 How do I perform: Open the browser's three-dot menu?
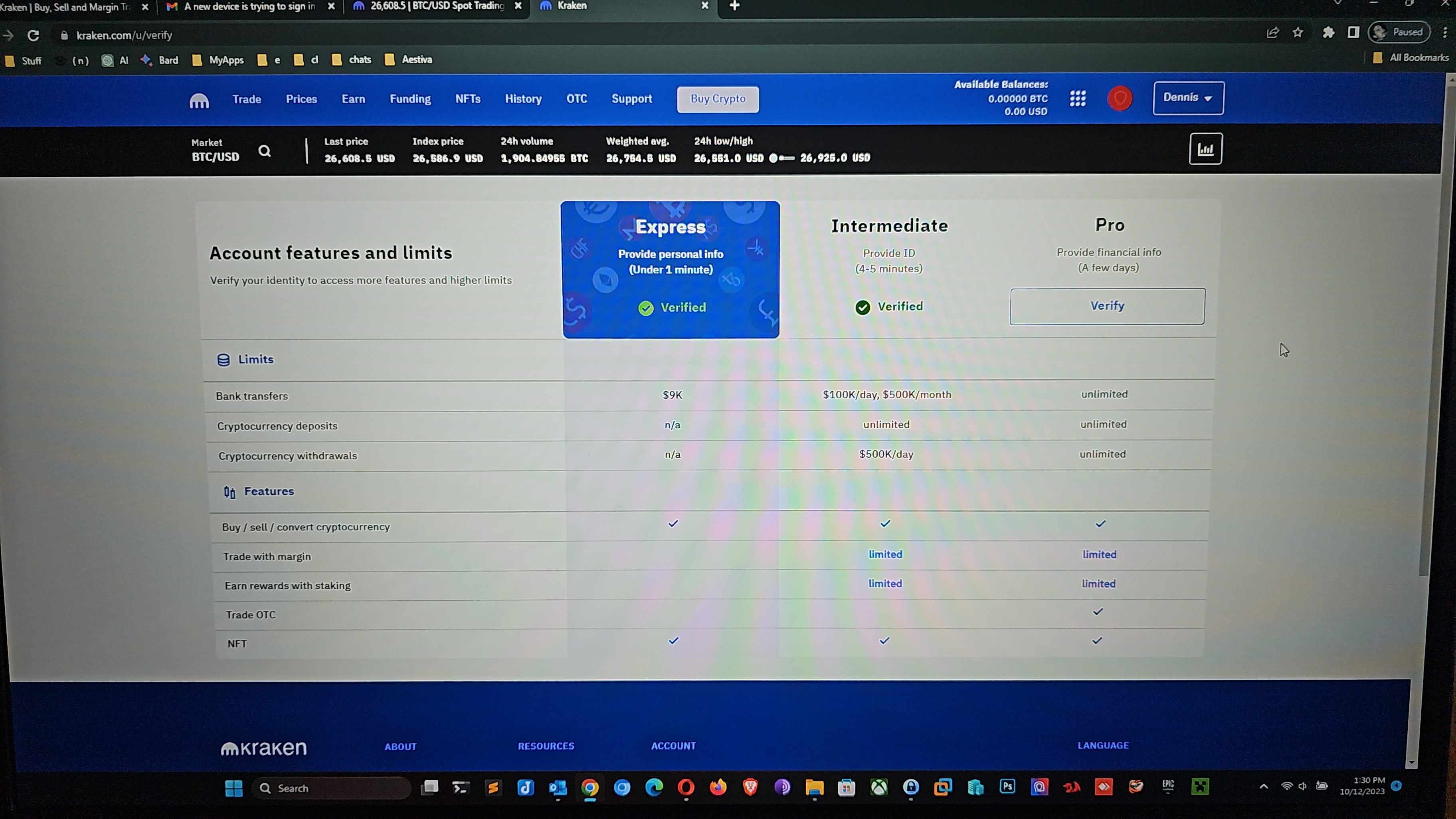1445,33
